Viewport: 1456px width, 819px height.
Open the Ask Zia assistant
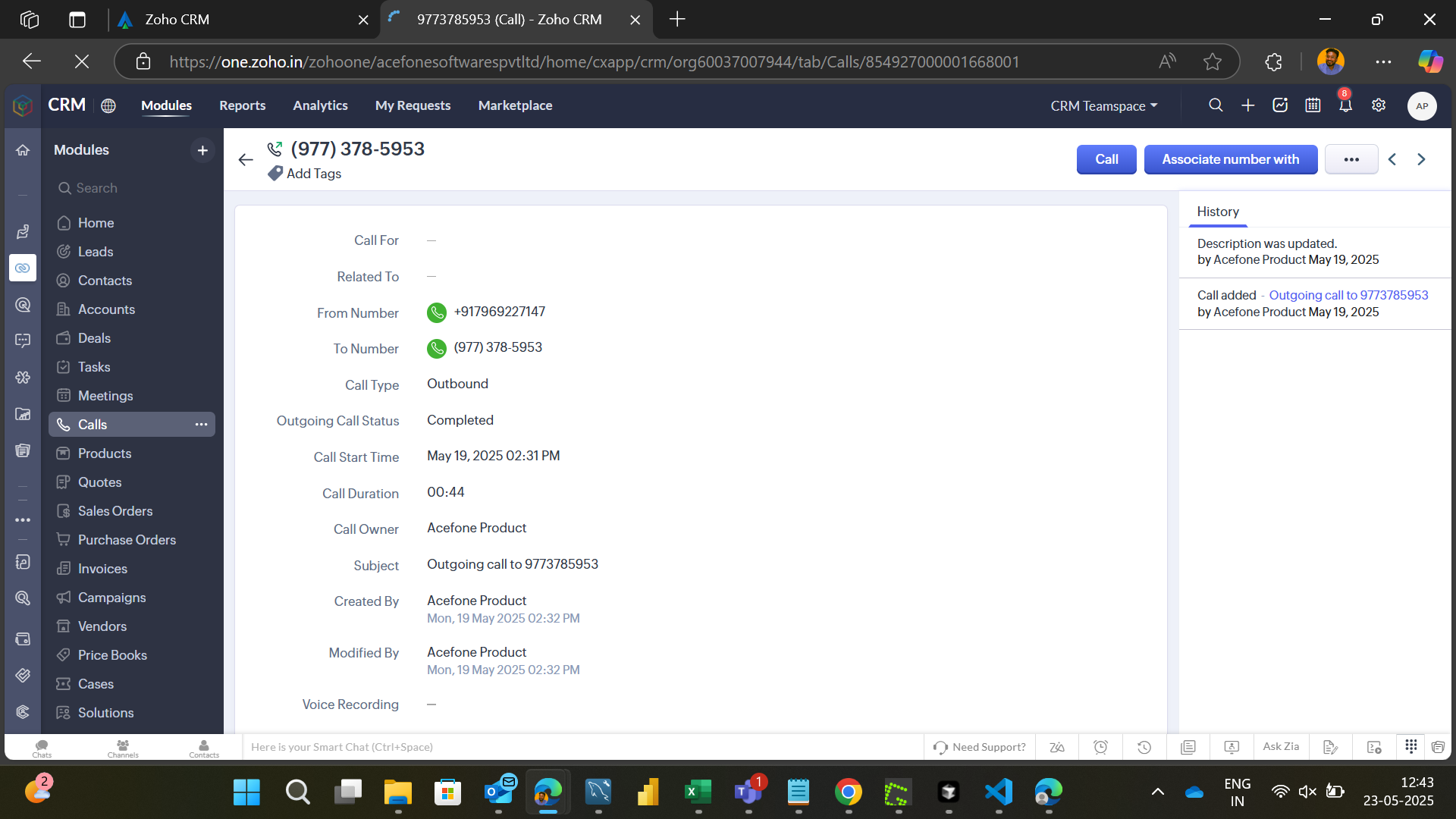pos(1281,747)
